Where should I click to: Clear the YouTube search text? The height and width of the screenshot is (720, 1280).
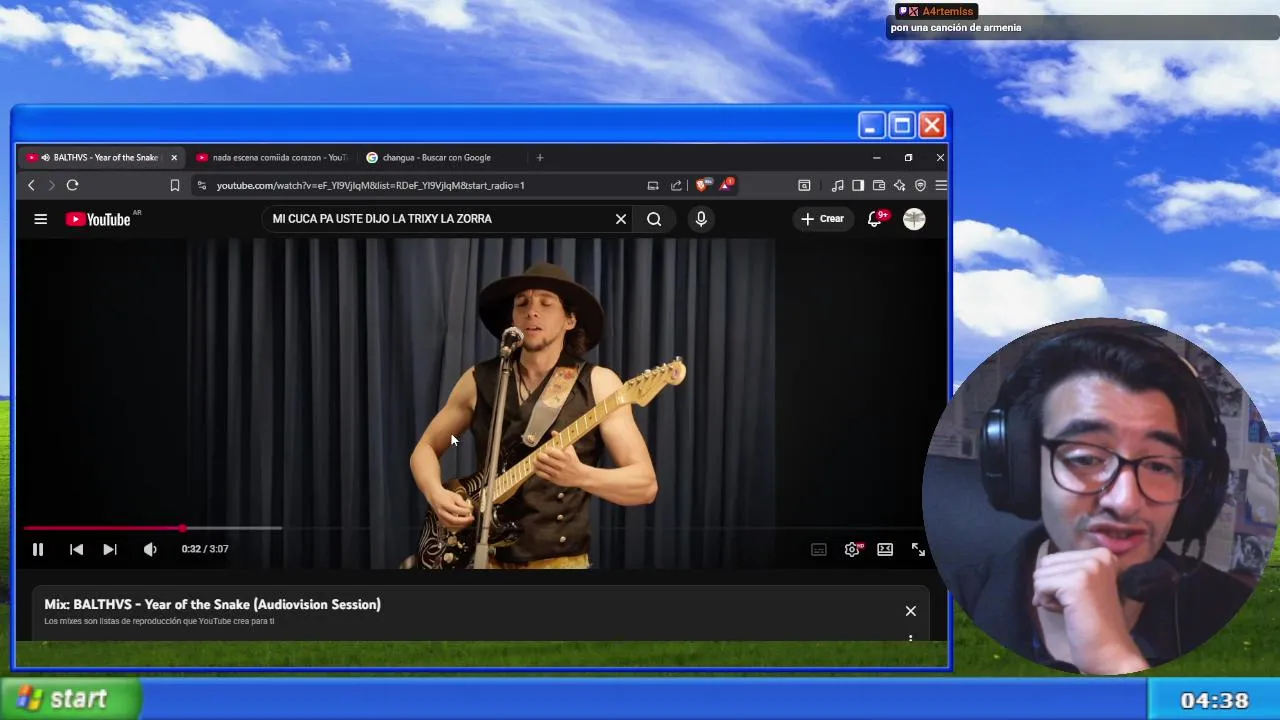[x=621, y=219]
